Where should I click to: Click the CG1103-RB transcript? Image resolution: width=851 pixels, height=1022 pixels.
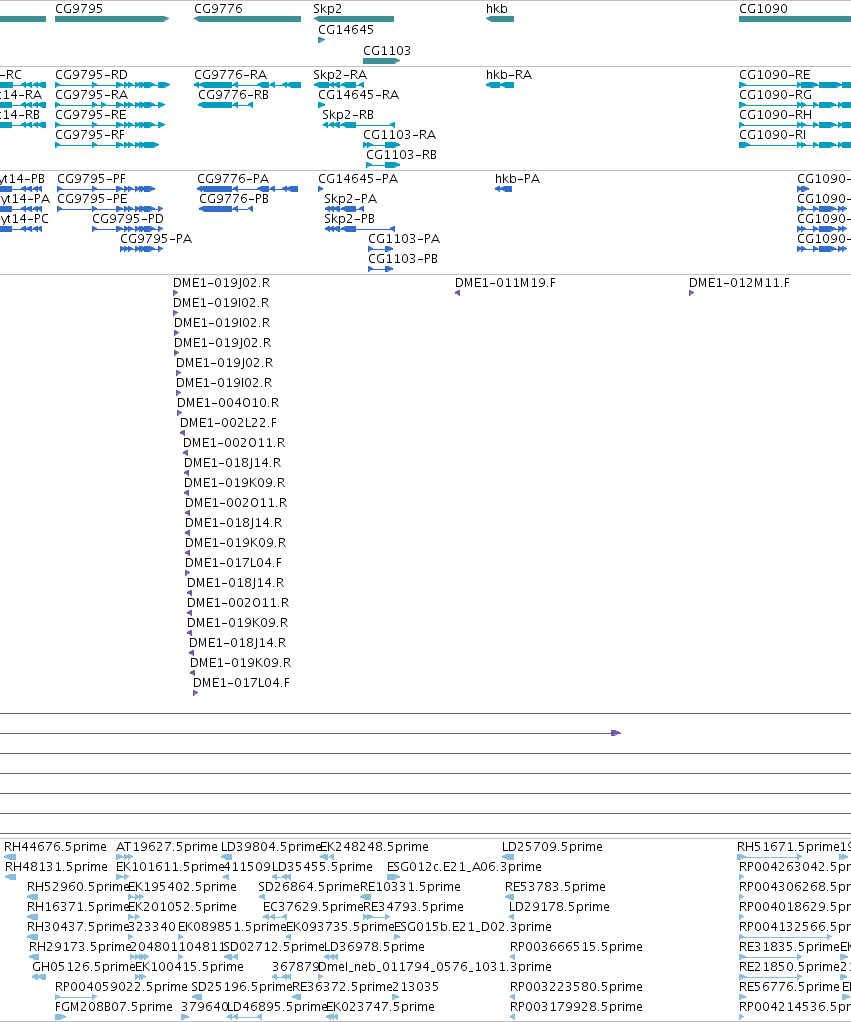click(401, 154)
